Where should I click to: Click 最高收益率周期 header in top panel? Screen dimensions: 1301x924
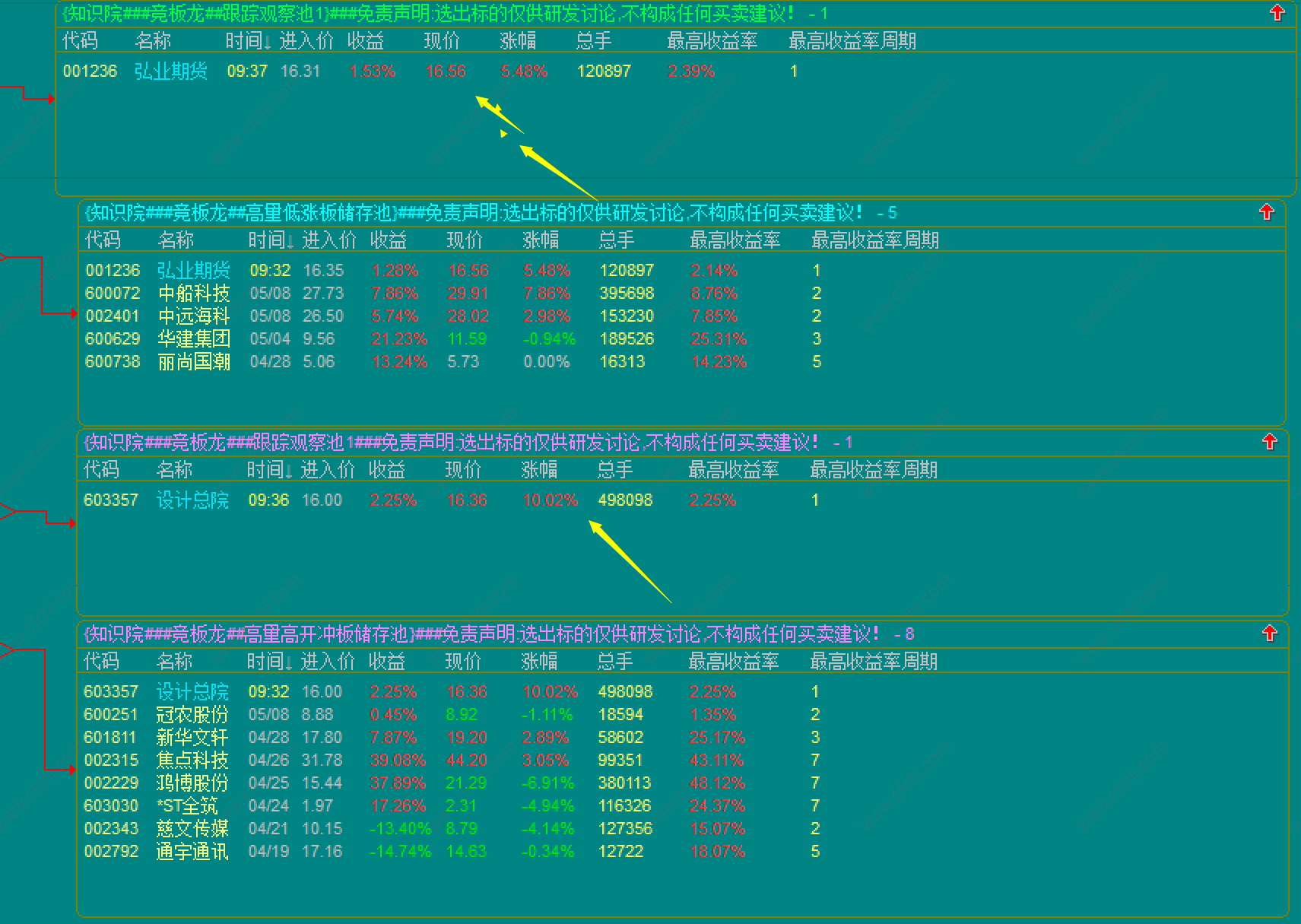coord(852,41)
